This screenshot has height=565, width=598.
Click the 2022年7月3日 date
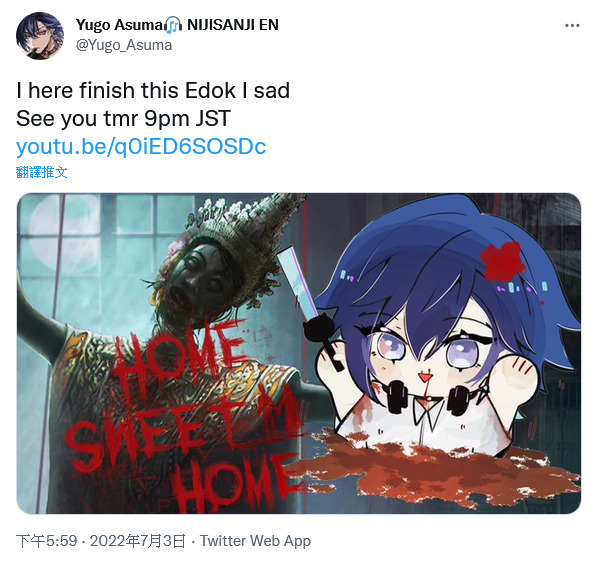pyautogui.click(x=138, y=541)
